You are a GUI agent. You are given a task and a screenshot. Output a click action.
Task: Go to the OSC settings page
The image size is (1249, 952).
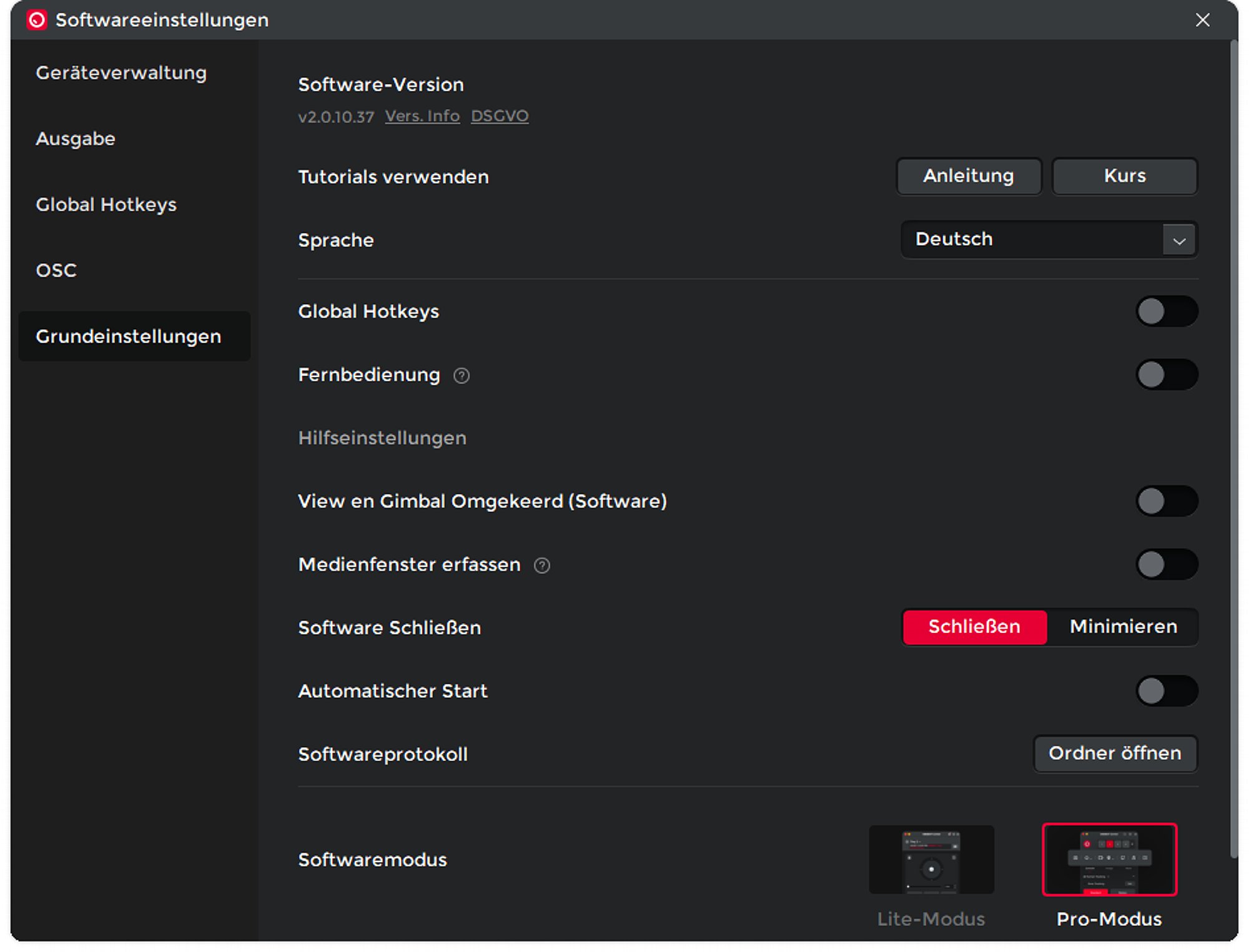[x=56, y=270]
